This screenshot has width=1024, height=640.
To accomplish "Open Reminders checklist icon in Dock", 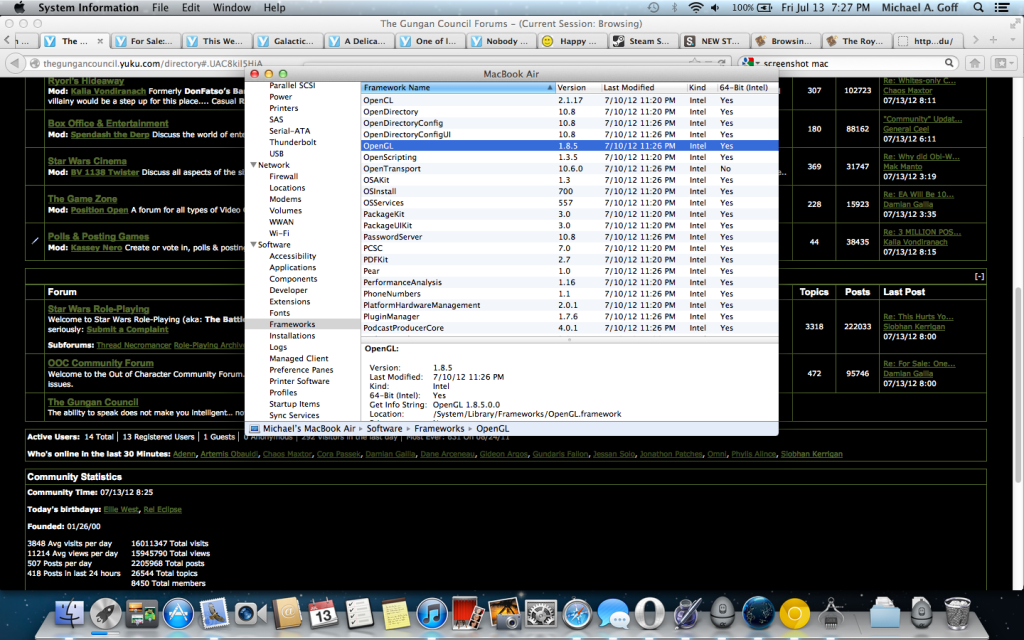I will (x=359, y=615).
